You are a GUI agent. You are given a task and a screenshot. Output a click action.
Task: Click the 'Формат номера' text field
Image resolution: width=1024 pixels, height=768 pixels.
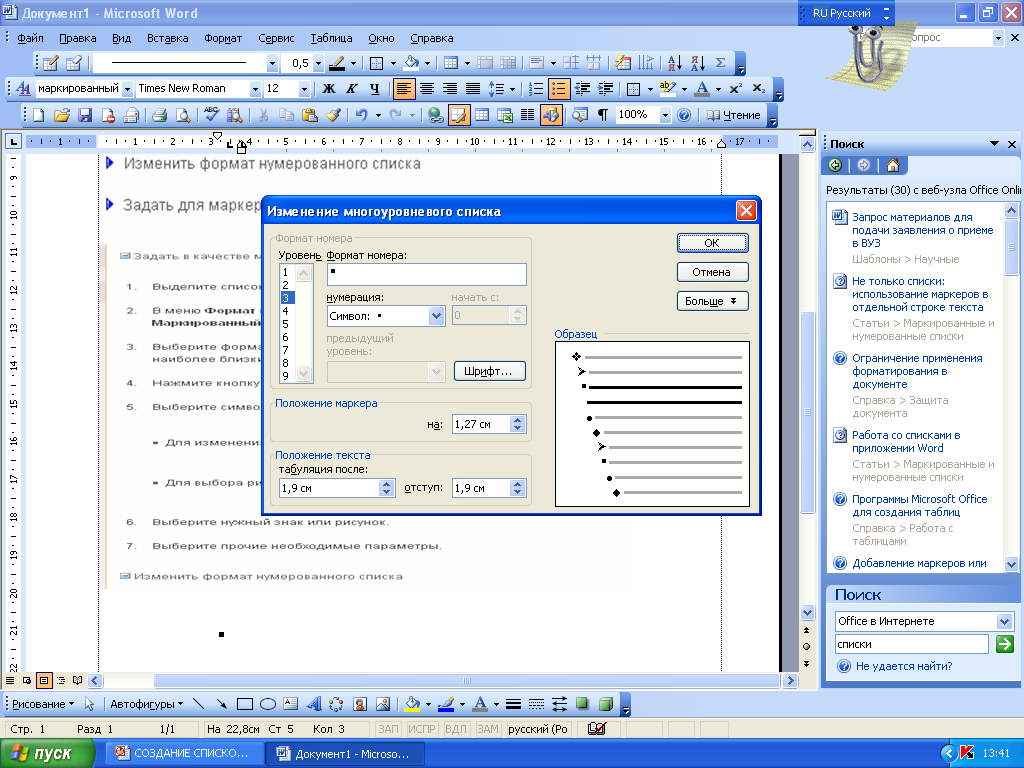point(426,274)
